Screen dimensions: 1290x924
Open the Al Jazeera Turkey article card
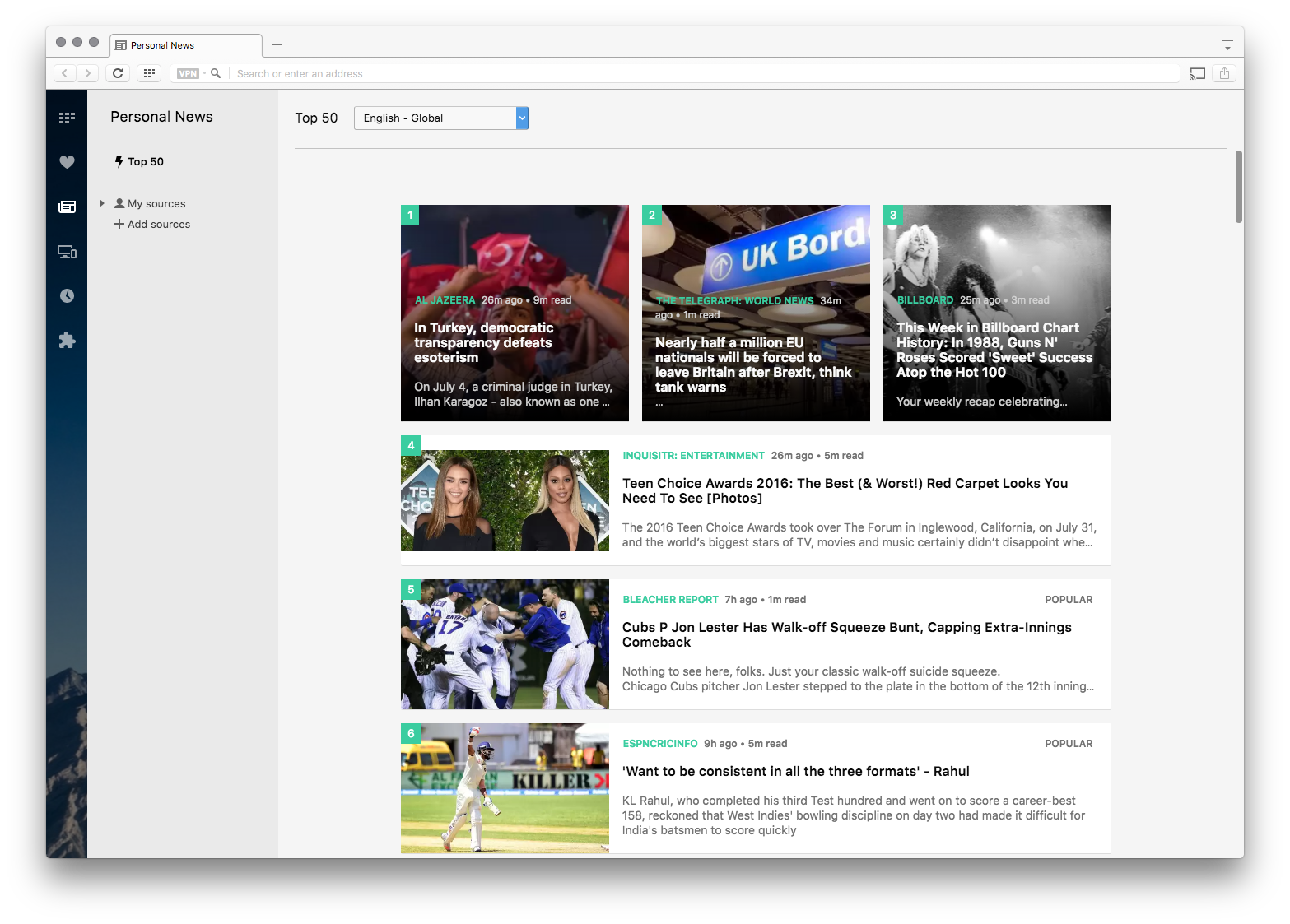(x=515, y=313)
